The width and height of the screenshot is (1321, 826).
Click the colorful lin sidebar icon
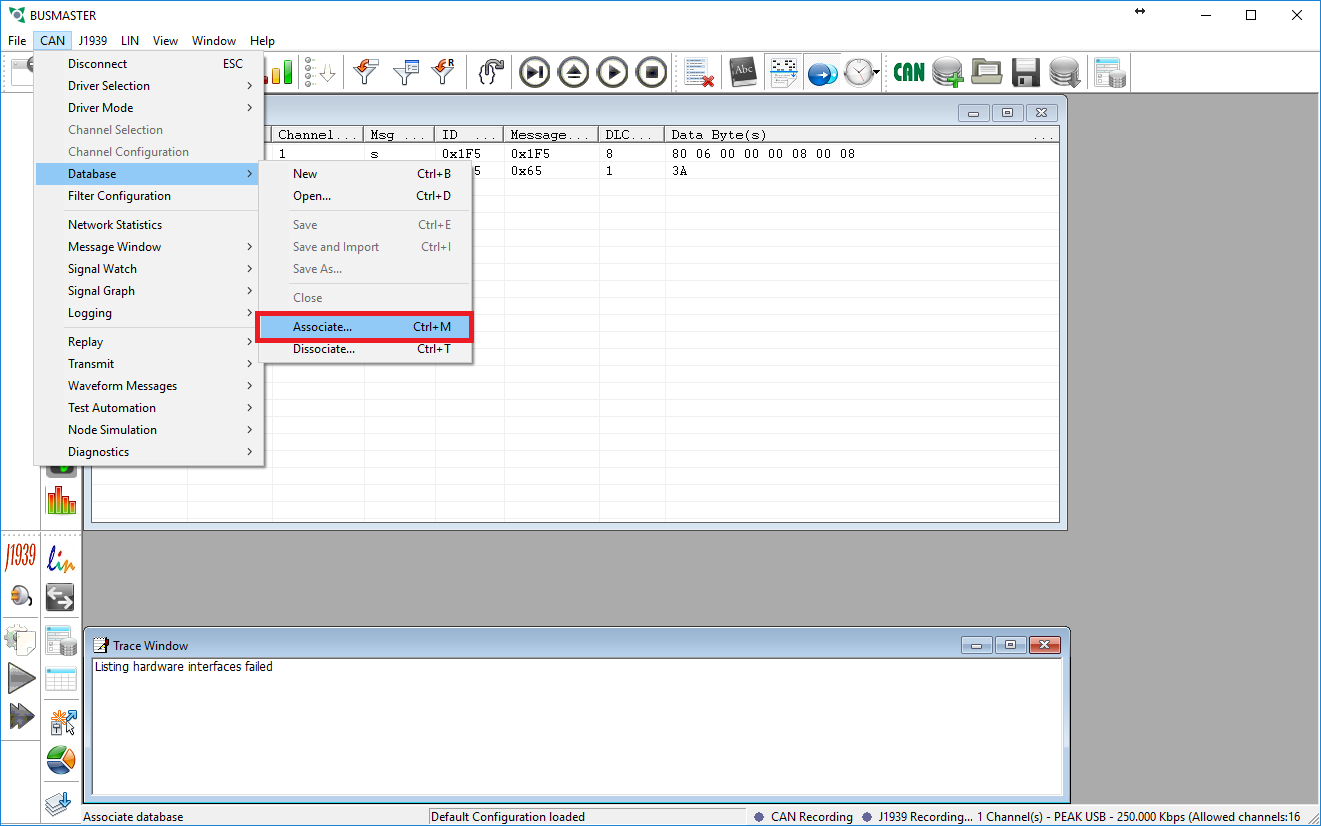coord(61,557)
